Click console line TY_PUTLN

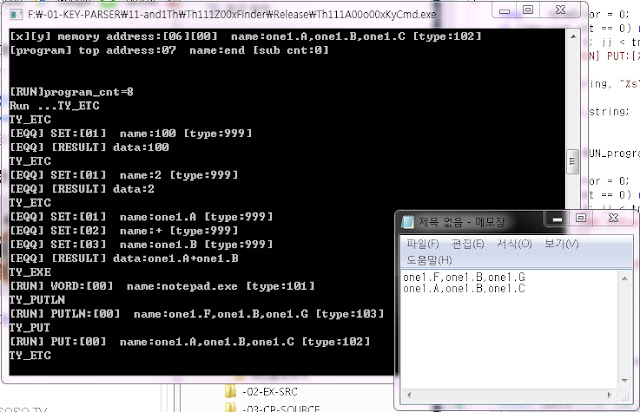click(37, 300)
